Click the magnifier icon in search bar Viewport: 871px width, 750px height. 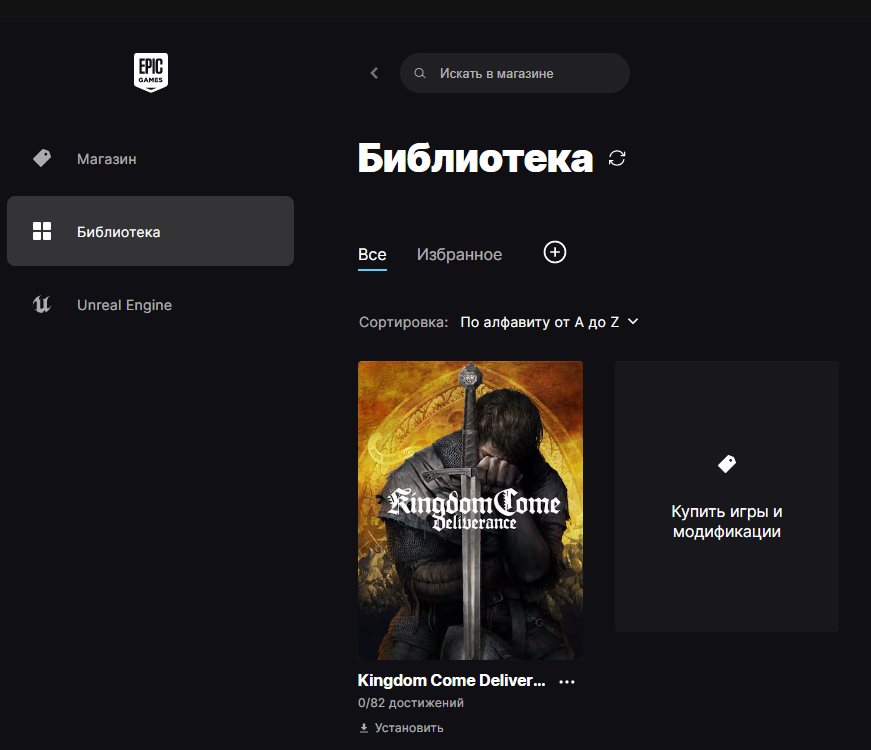pyautogui.click(x=420, y=73)
